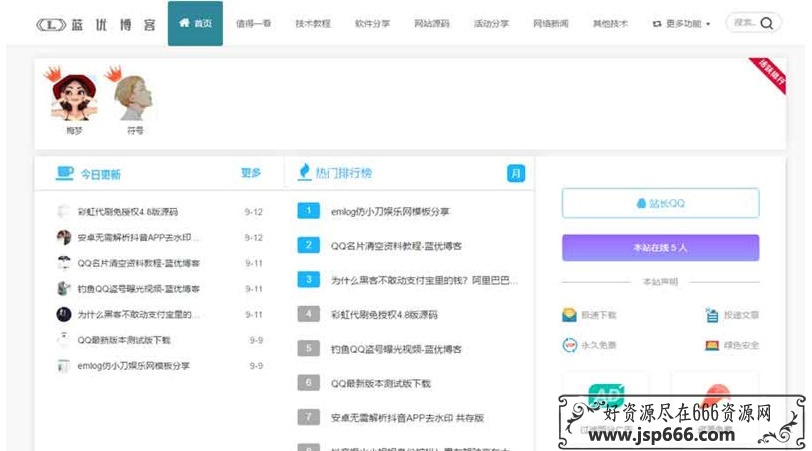
Task: Click the 快速下载 icon
Action: pyautogui.click(x=570, y=315)
